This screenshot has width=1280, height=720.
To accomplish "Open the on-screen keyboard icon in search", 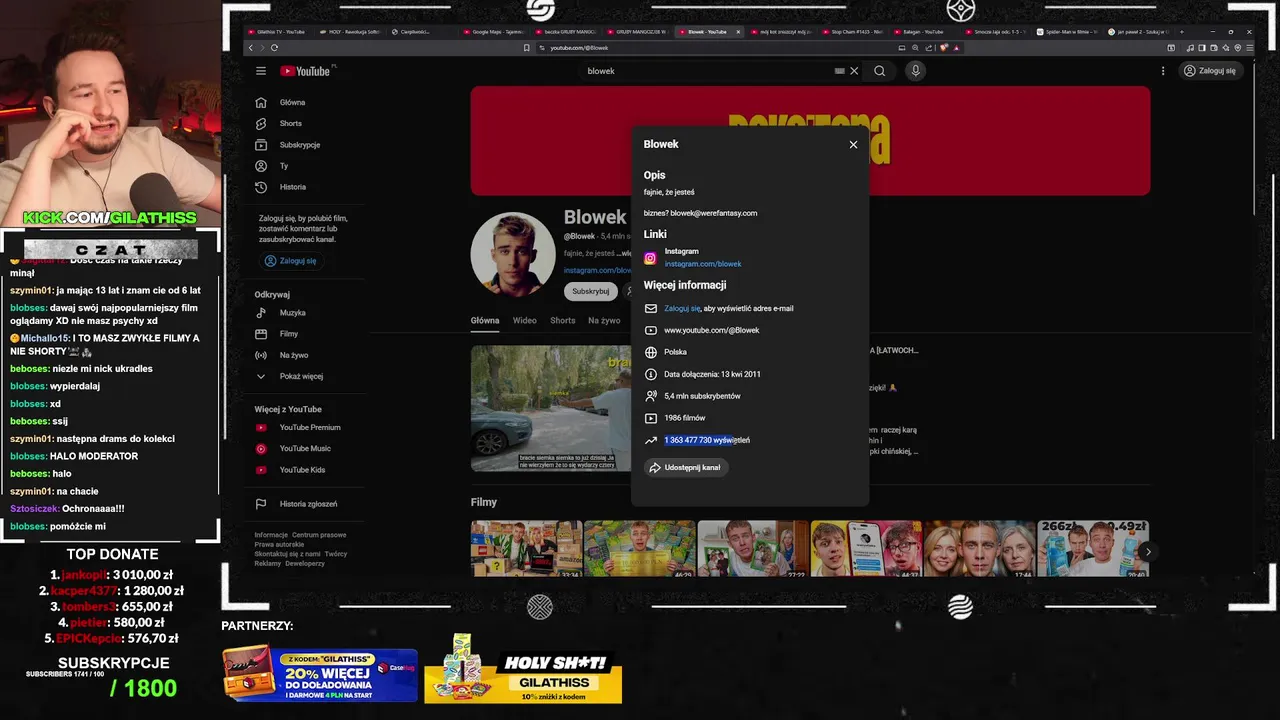I will tap(840, 71).
